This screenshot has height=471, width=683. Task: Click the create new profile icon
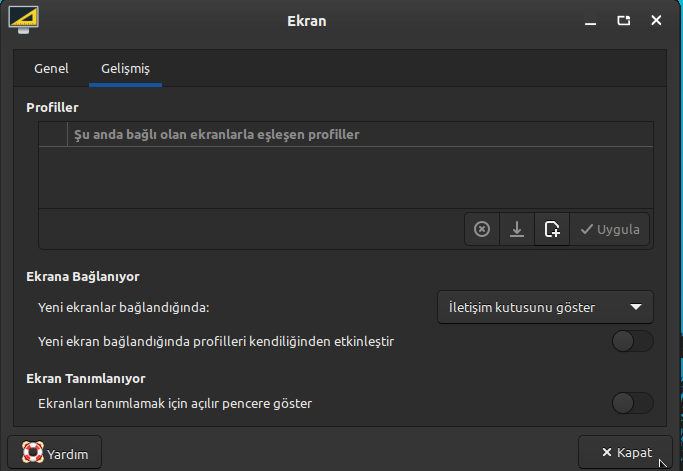pyautogui.click(x=552, y=229)
